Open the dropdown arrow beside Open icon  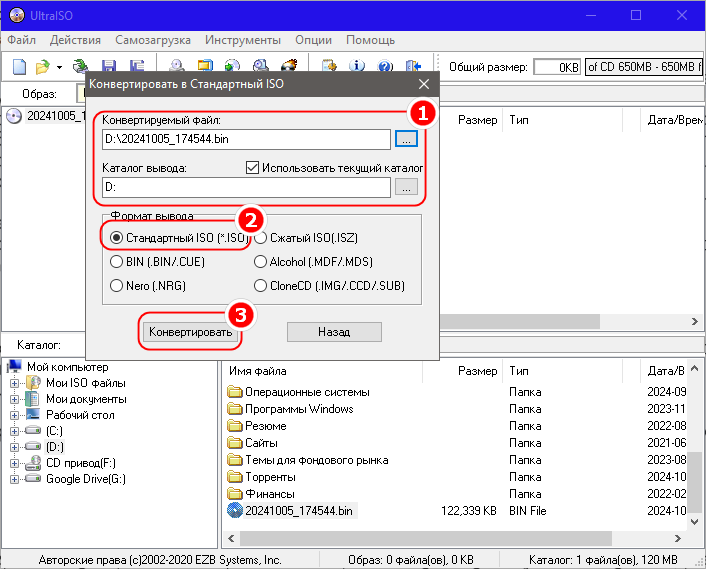click(x=59, y=68)
